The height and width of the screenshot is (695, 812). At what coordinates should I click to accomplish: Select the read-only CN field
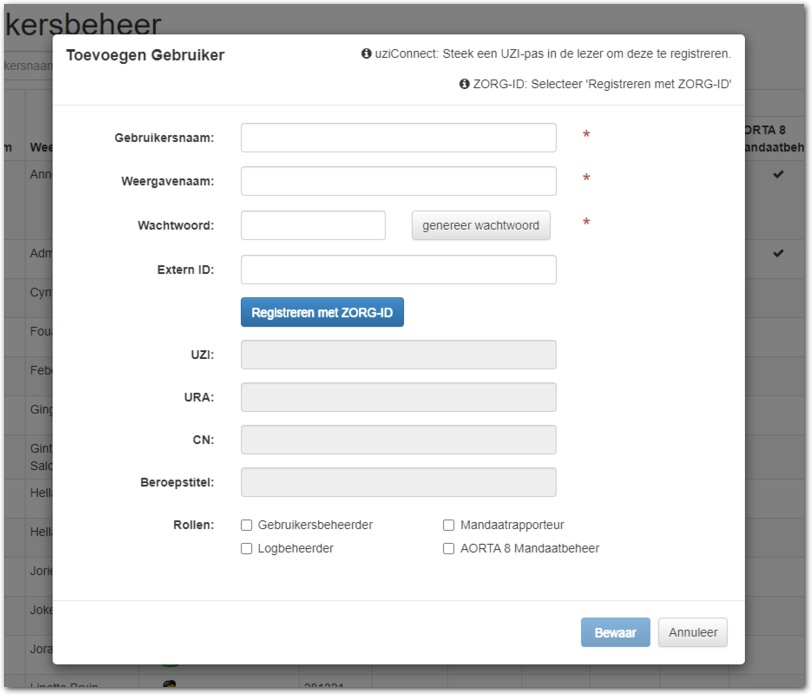click(398, 440)
